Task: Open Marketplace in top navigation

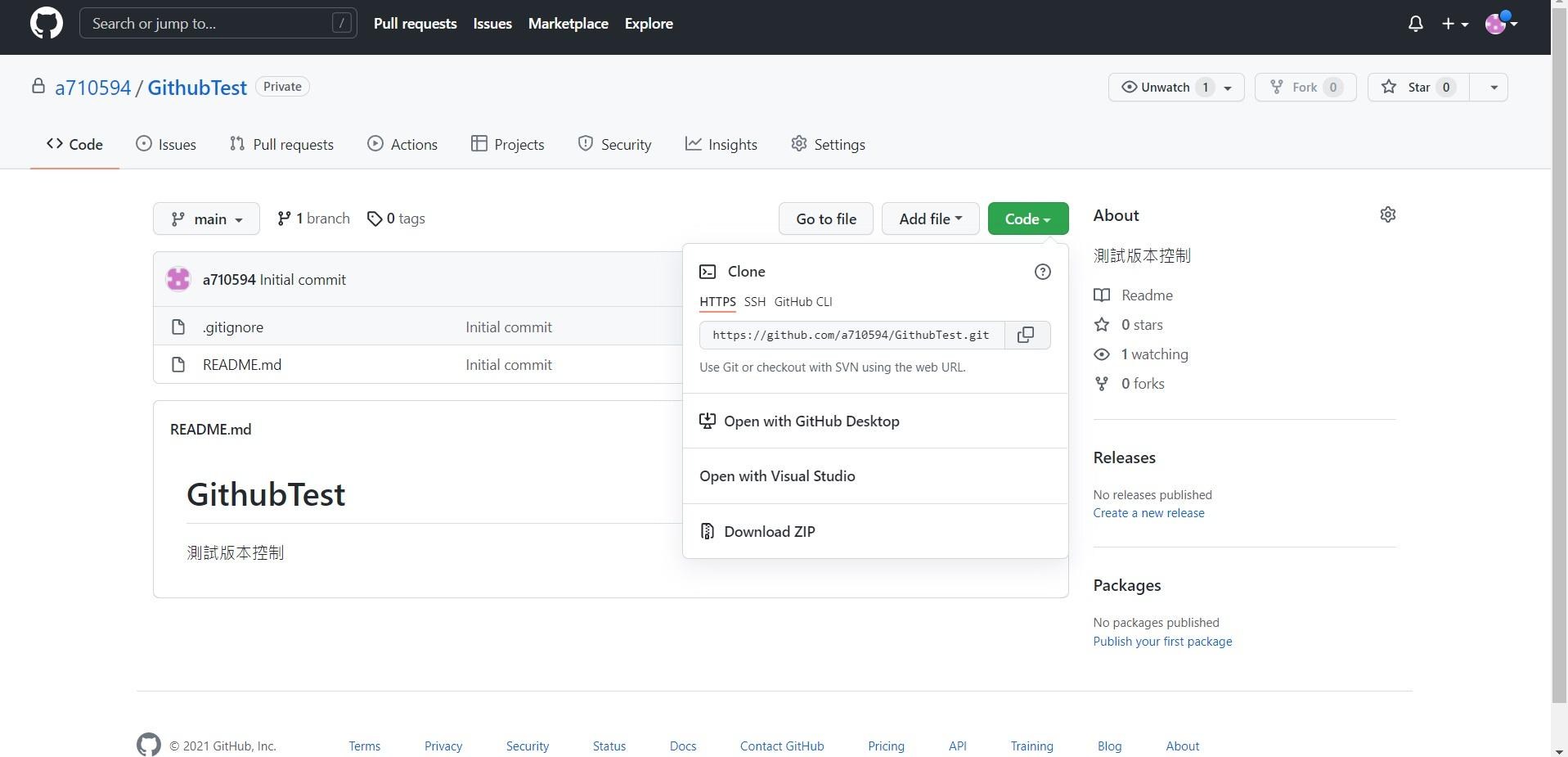Action: pyautogui.click(x=568, y=24)
